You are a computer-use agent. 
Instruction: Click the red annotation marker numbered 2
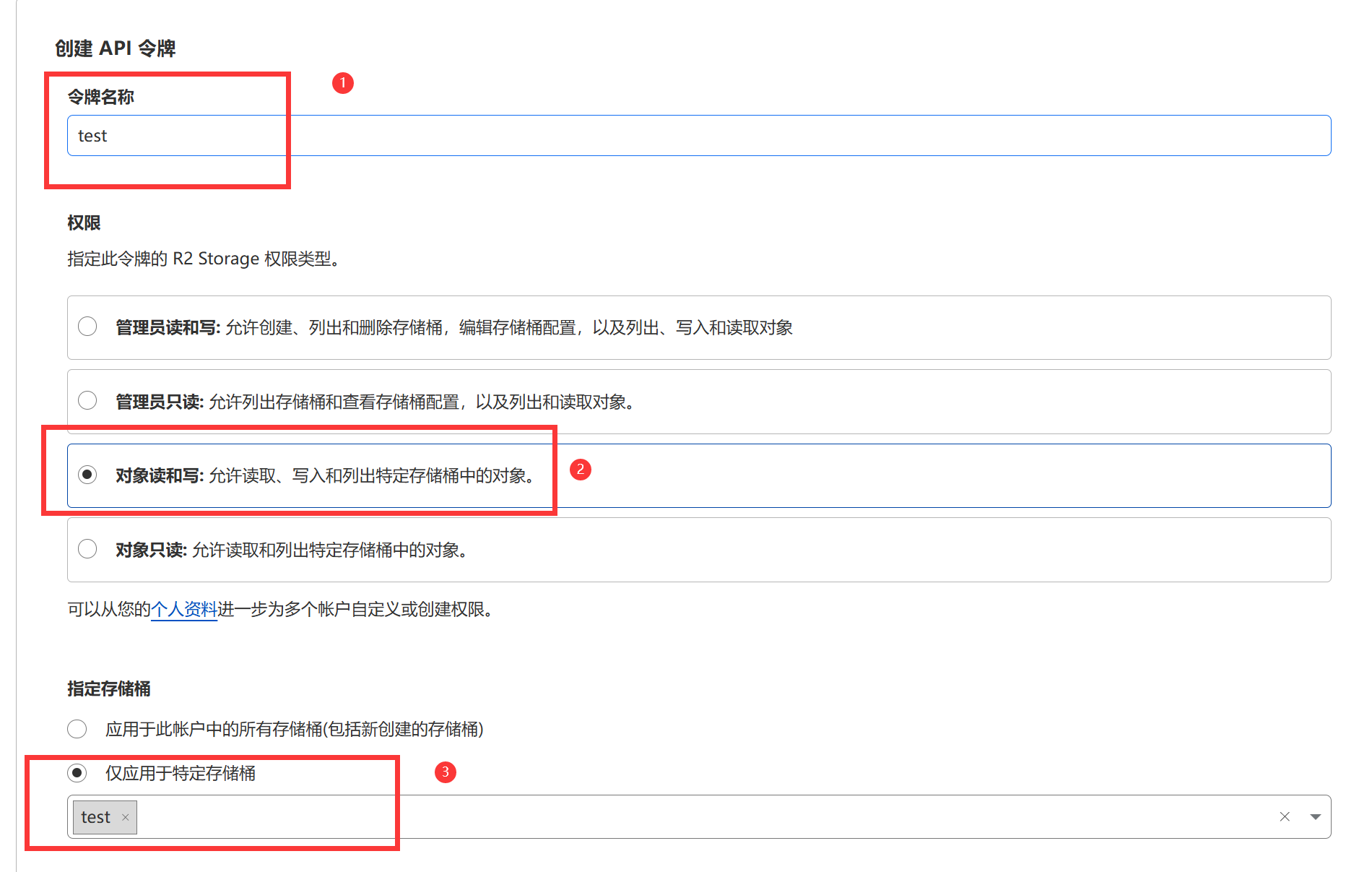(581, 470)
